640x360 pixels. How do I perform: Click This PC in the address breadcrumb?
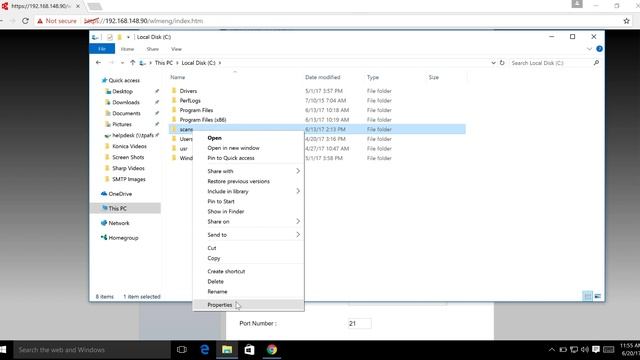click(164, 63)
